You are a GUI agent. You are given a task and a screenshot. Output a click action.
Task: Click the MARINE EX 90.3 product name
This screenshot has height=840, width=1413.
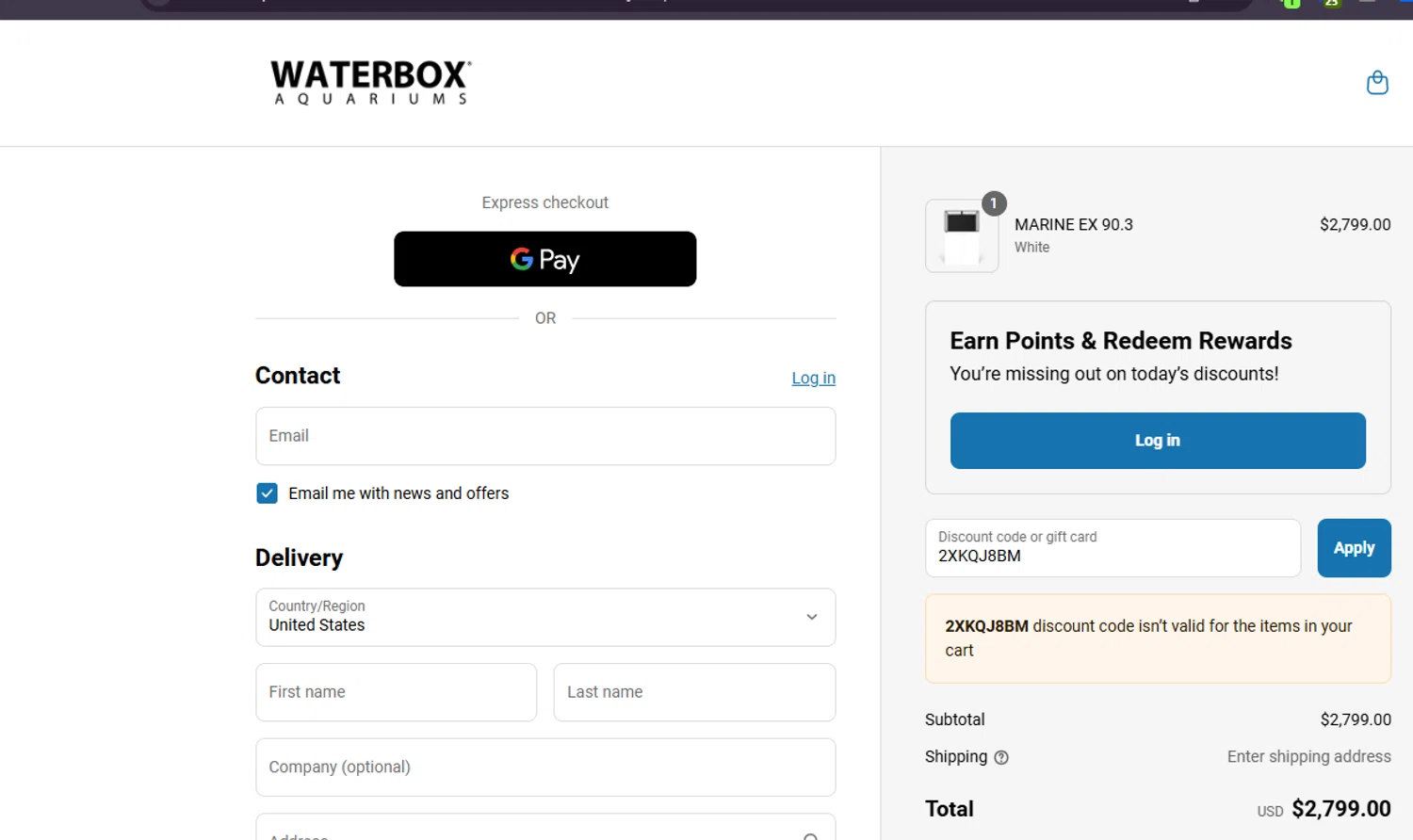1073,225
